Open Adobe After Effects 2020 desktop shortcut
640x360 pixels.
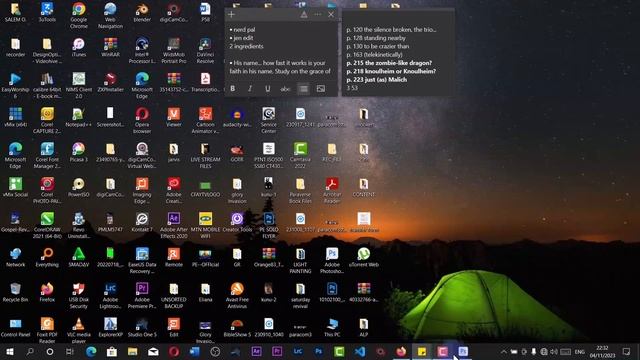pos(173,226)
